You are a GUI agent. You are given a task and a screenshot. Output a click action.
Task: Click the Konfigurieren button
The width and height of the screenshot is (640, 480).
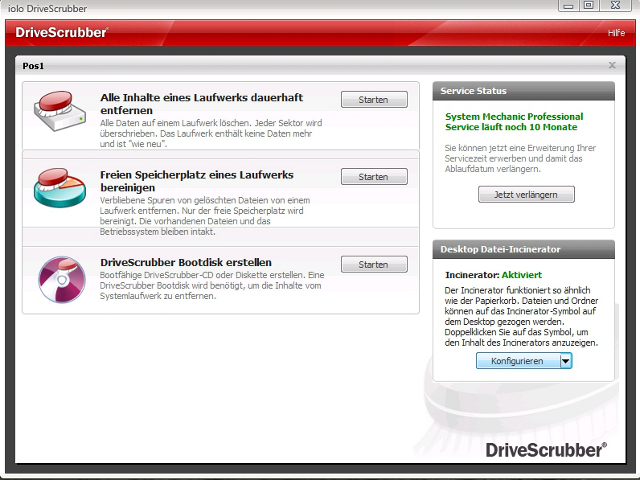click(x=518, y=361)
